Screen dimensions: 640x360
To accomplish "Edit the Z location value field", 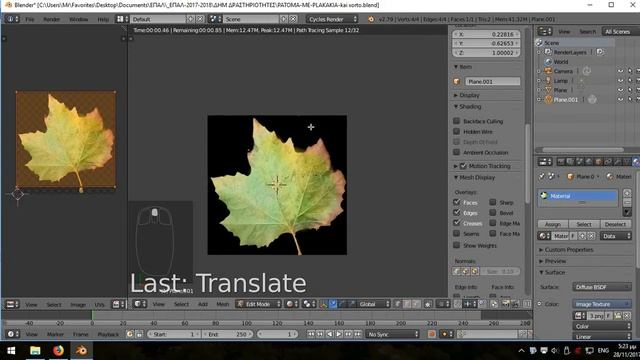I will 486,53.
